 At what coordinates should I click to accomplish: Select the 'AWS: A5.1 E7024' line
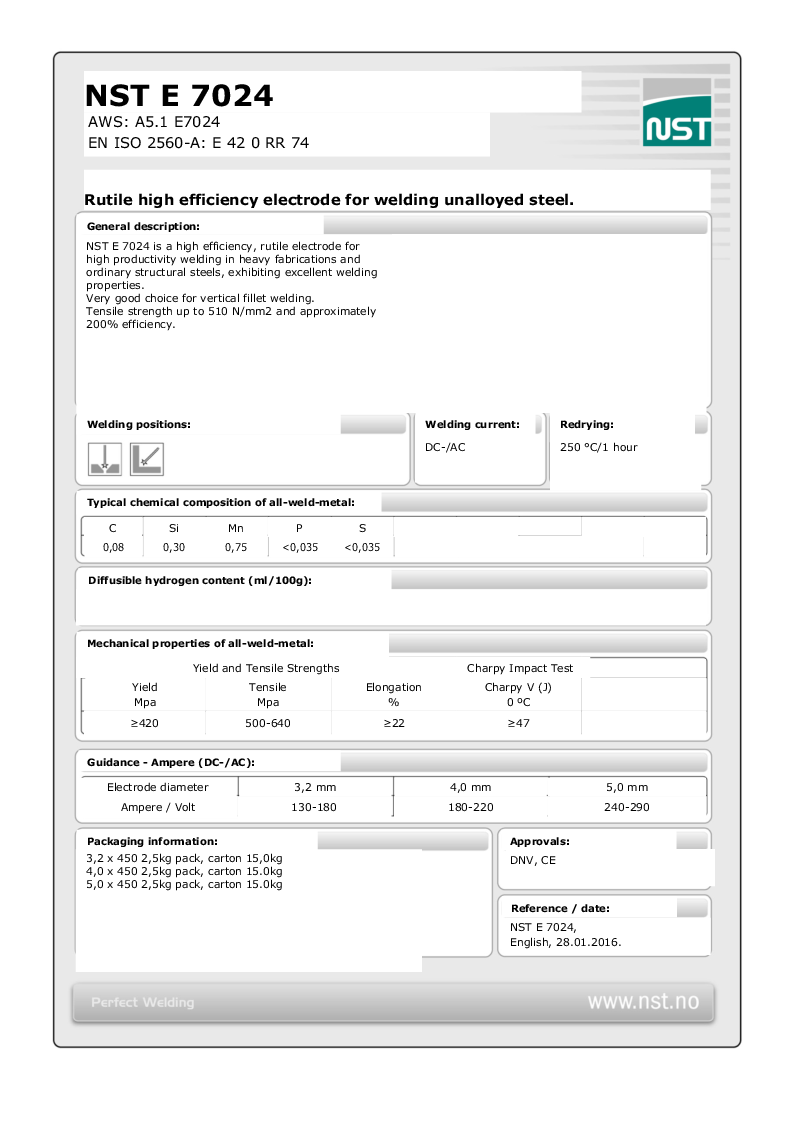pos(154,122)
